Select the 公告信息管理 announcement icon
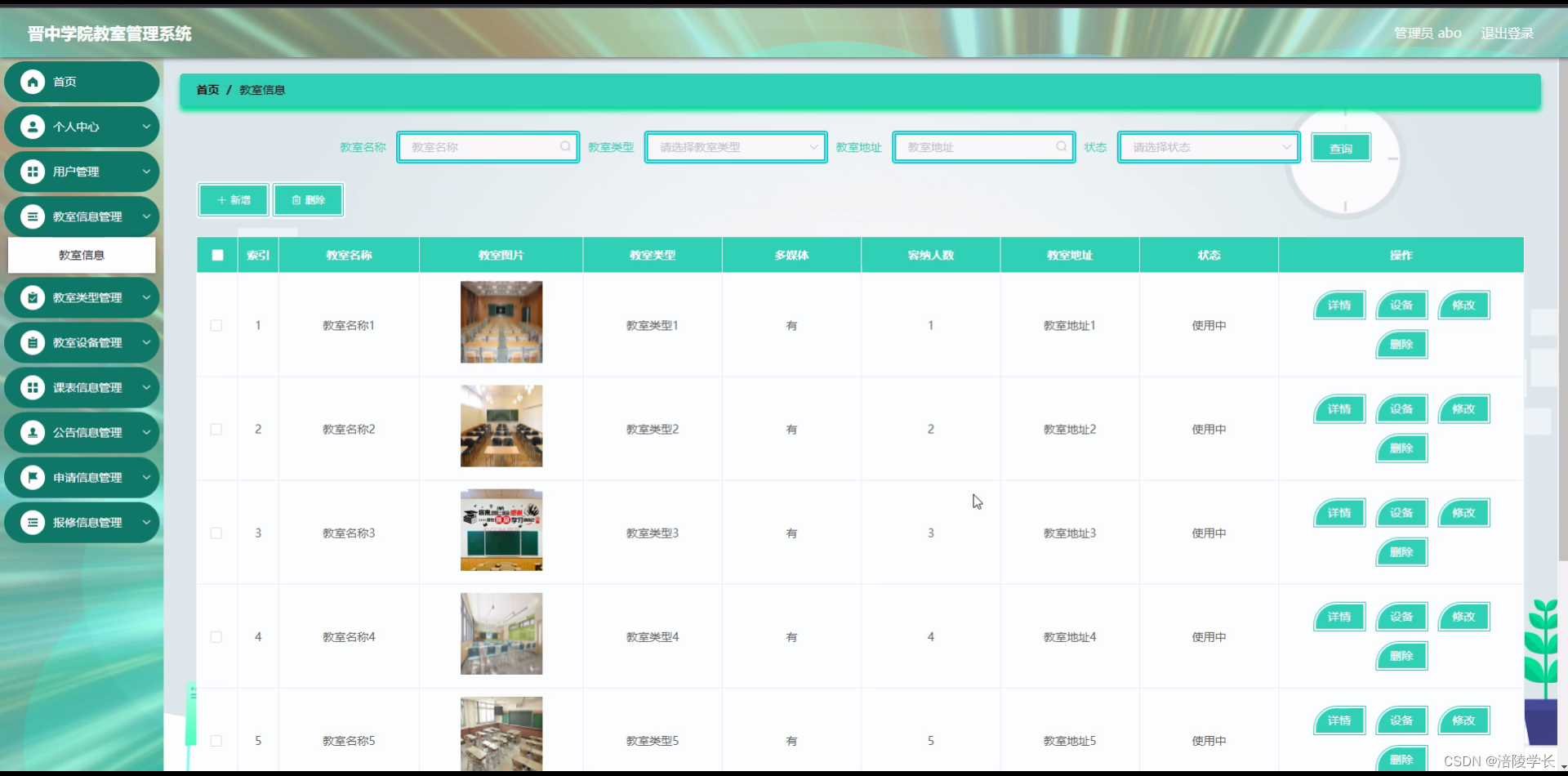 point(32,432)
